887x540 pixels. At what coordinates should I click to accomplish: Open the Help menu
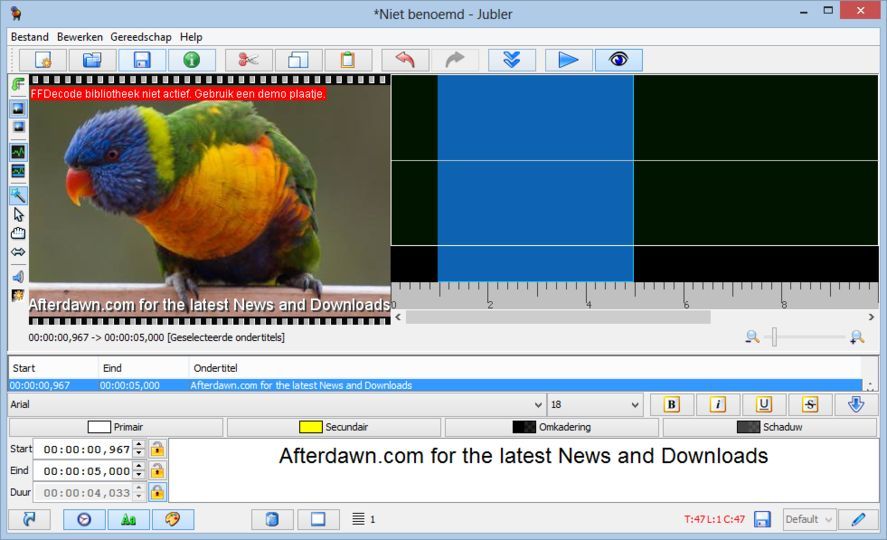191,37
